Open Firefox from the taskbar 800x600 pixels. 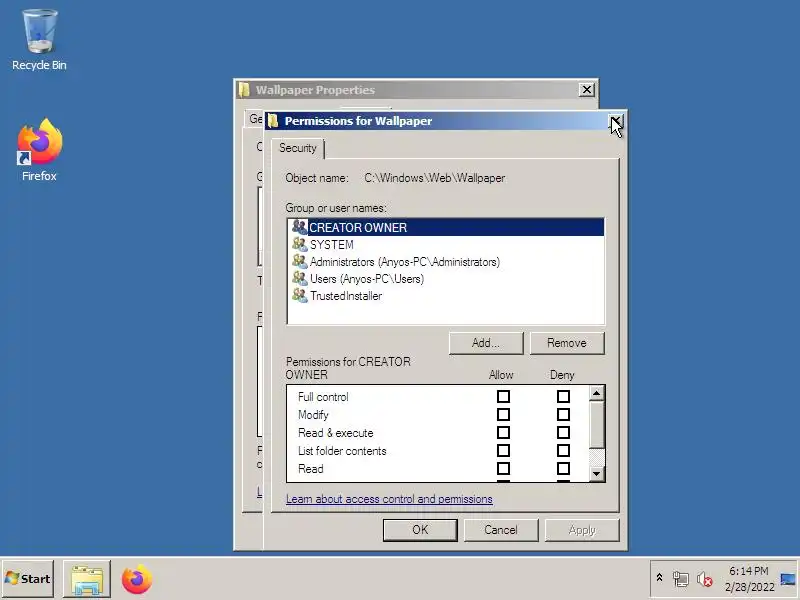tap(137, 579)
